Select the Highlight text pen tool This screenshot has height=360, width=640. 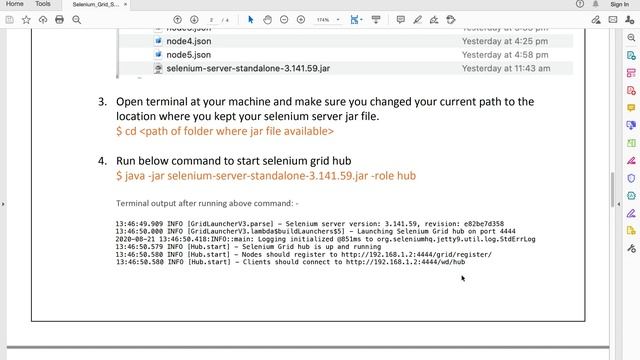(x=417, y=20)
